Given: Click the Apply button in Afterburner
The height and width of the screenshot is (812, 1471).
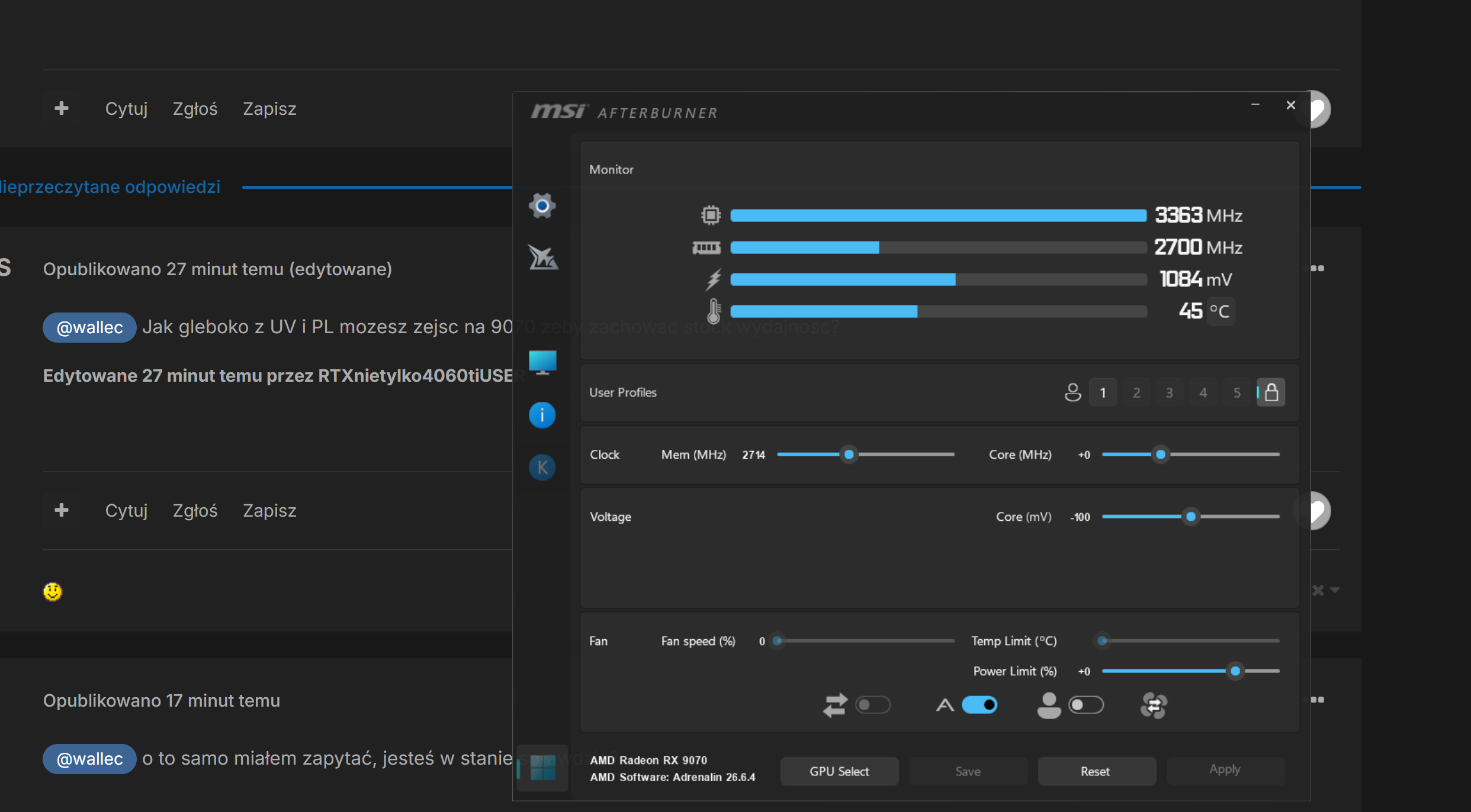Looking at the screenshot, I should (1226, 771).
